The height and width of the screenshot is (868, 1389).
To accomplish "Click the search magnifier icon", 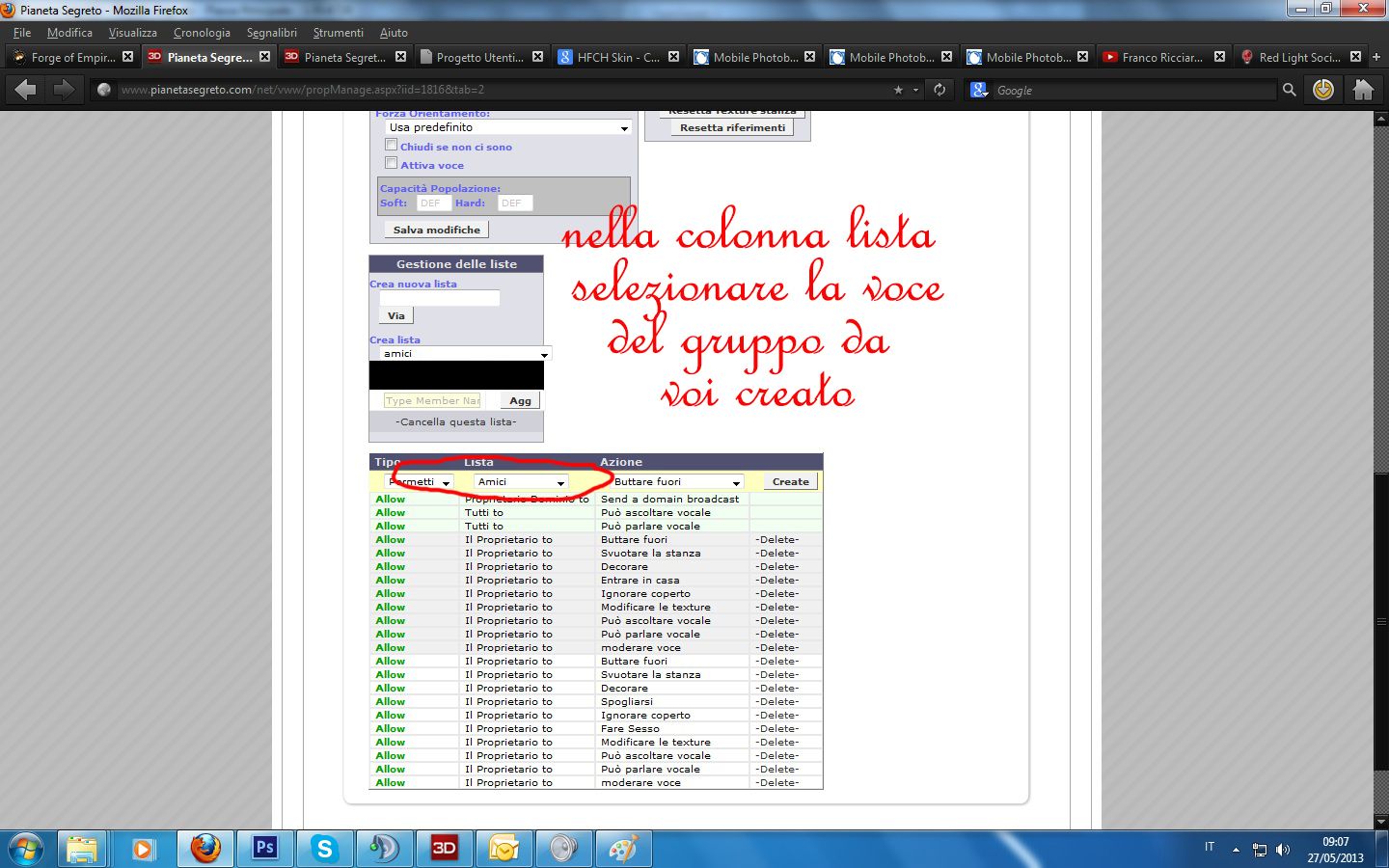I will (x=1289, y=90).
